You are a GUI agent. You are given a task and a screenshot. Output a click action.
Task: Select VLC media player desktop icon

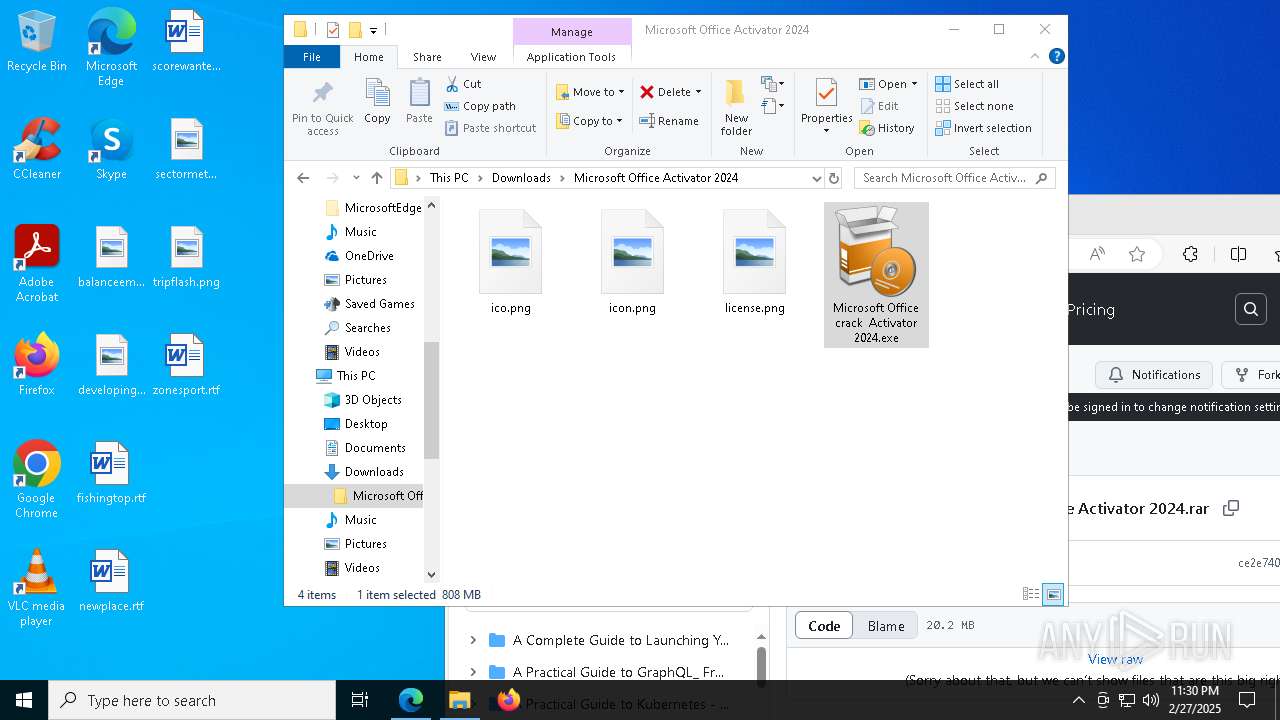point(37,588)
